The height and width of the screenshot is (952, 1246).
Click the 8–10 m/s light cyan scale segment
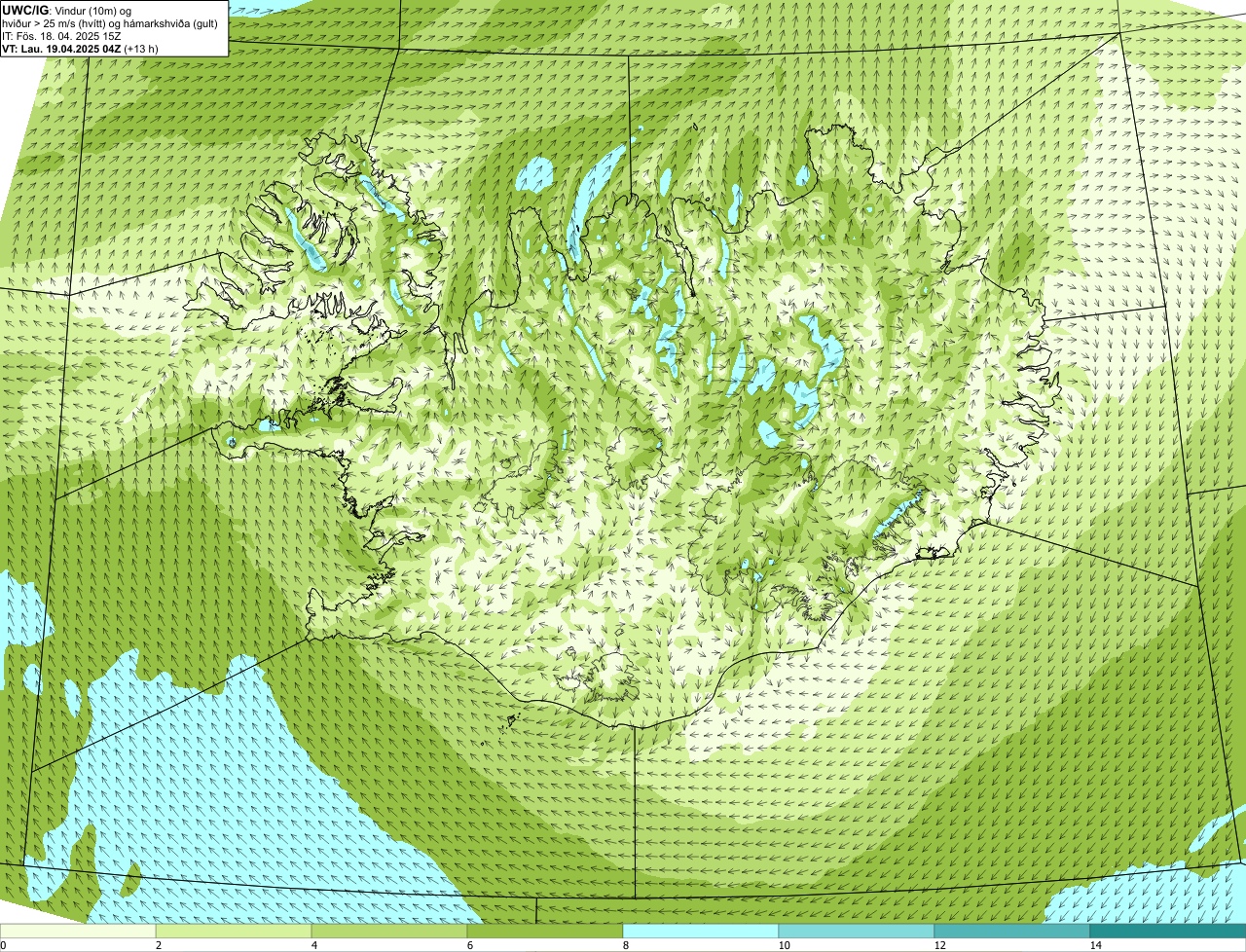(701, 931)
